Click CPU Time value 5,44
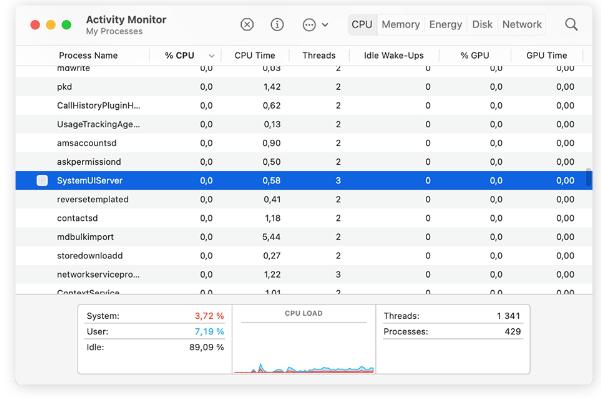601x402 pixels. point(271,237)
